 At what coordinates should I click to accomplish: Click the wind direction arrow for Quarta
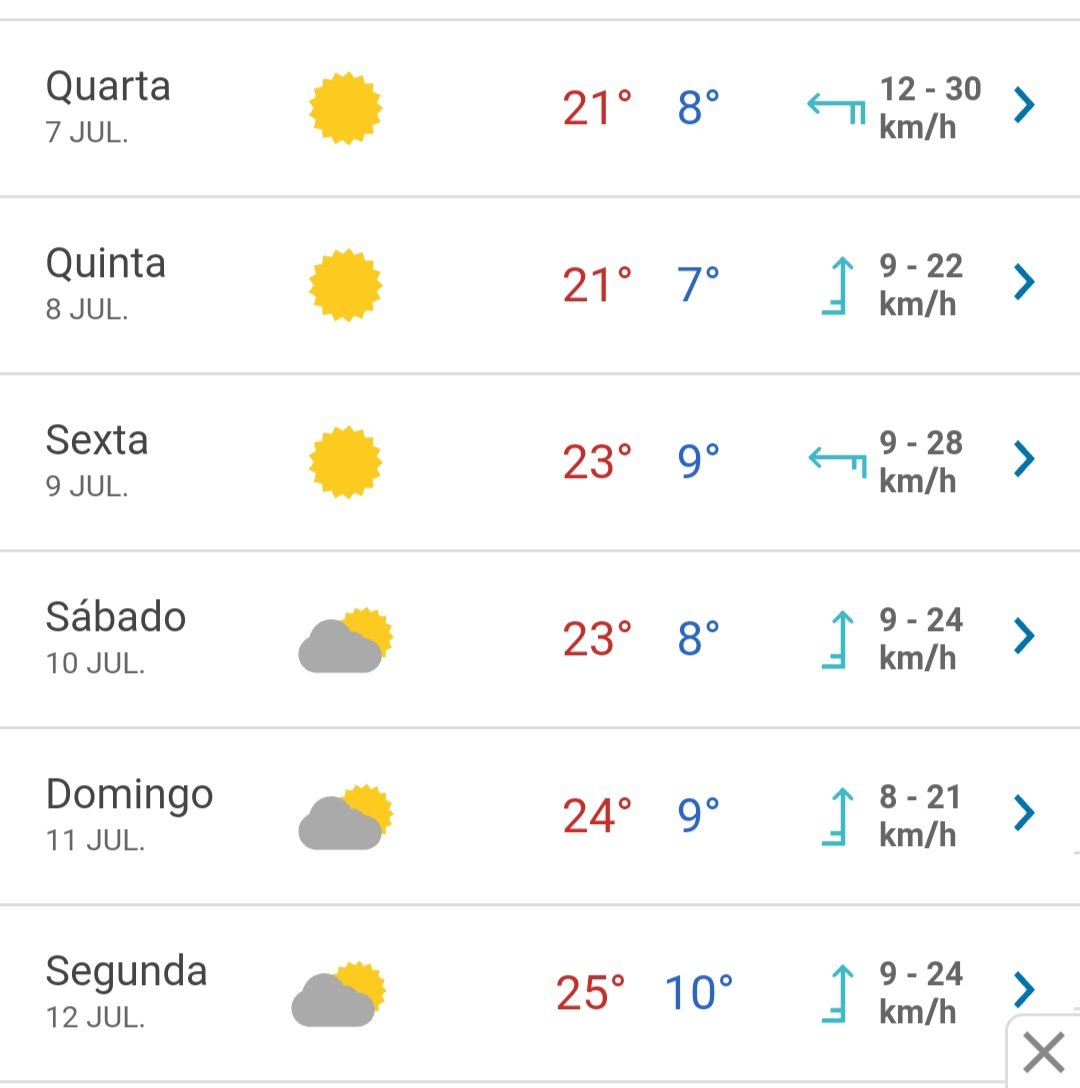[836, 108]
